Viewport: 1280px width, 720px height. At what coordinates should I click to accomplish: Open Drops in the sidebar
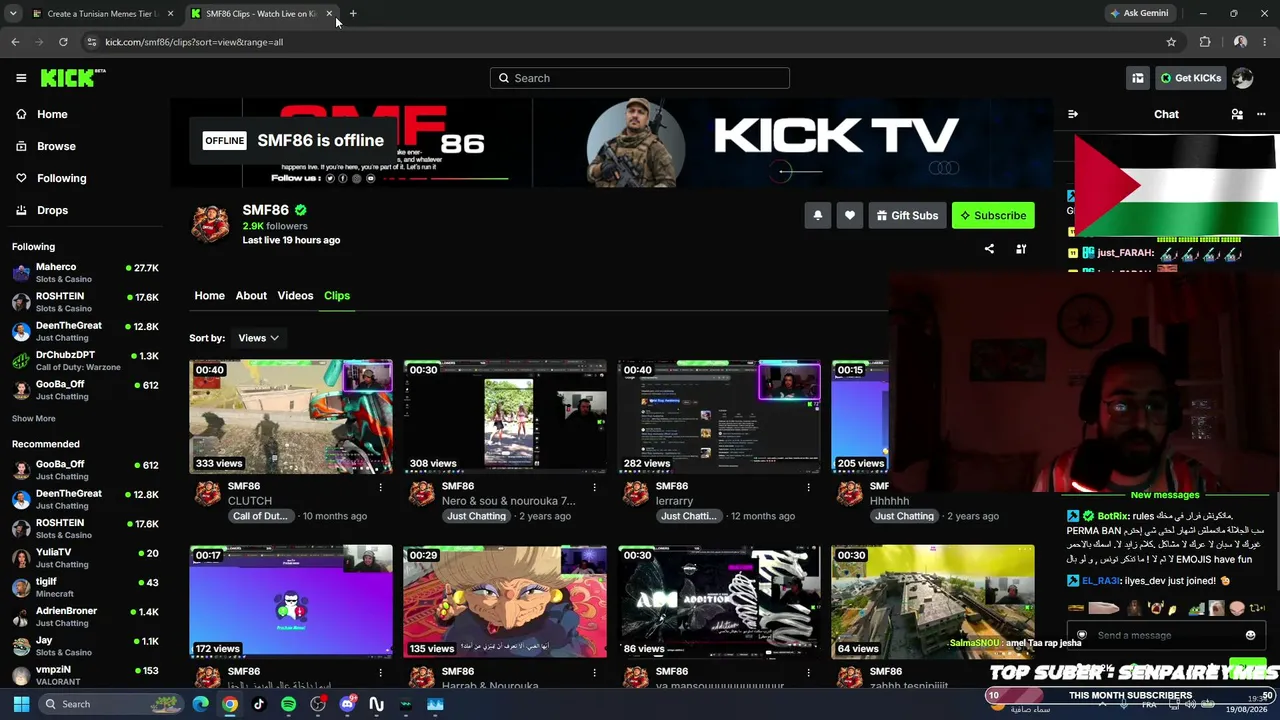click(x=52, y=210)
